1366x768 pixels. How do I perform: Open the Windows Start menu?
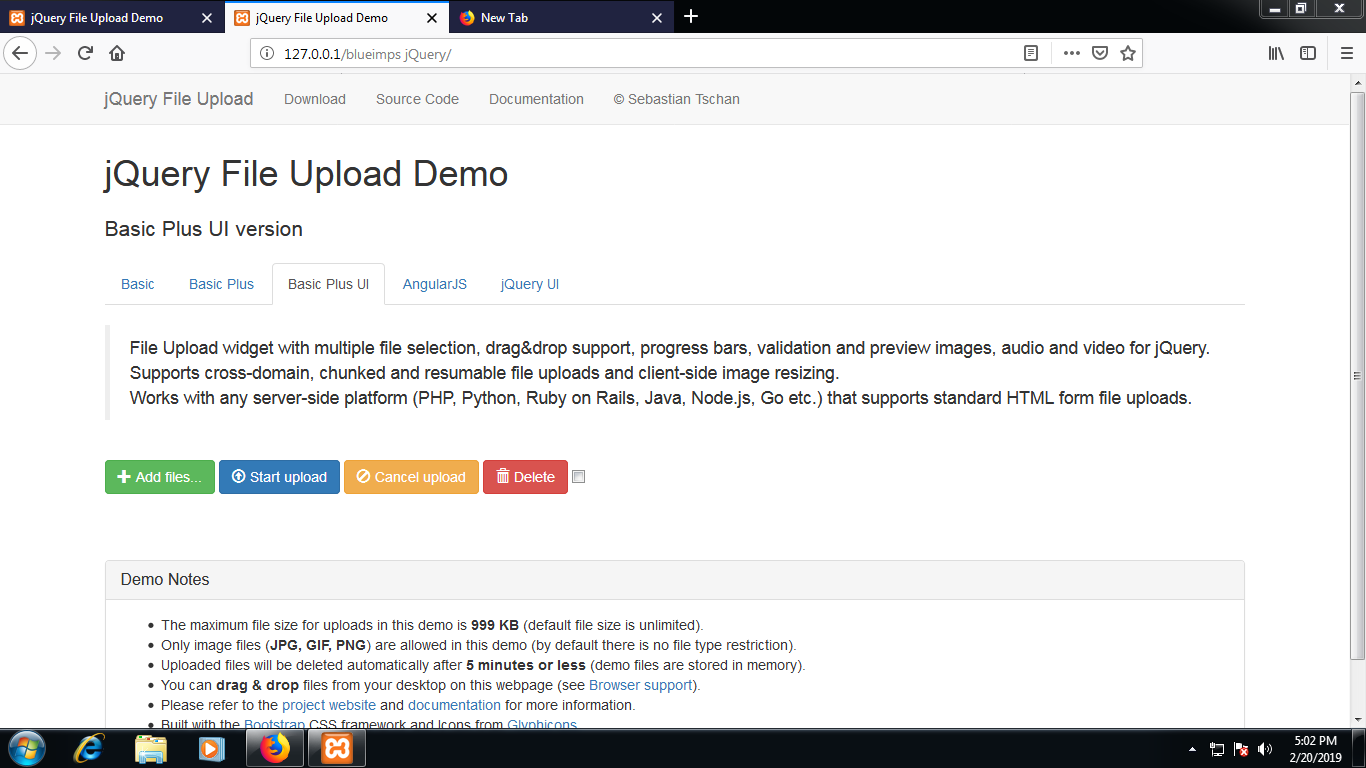(26, 748)
